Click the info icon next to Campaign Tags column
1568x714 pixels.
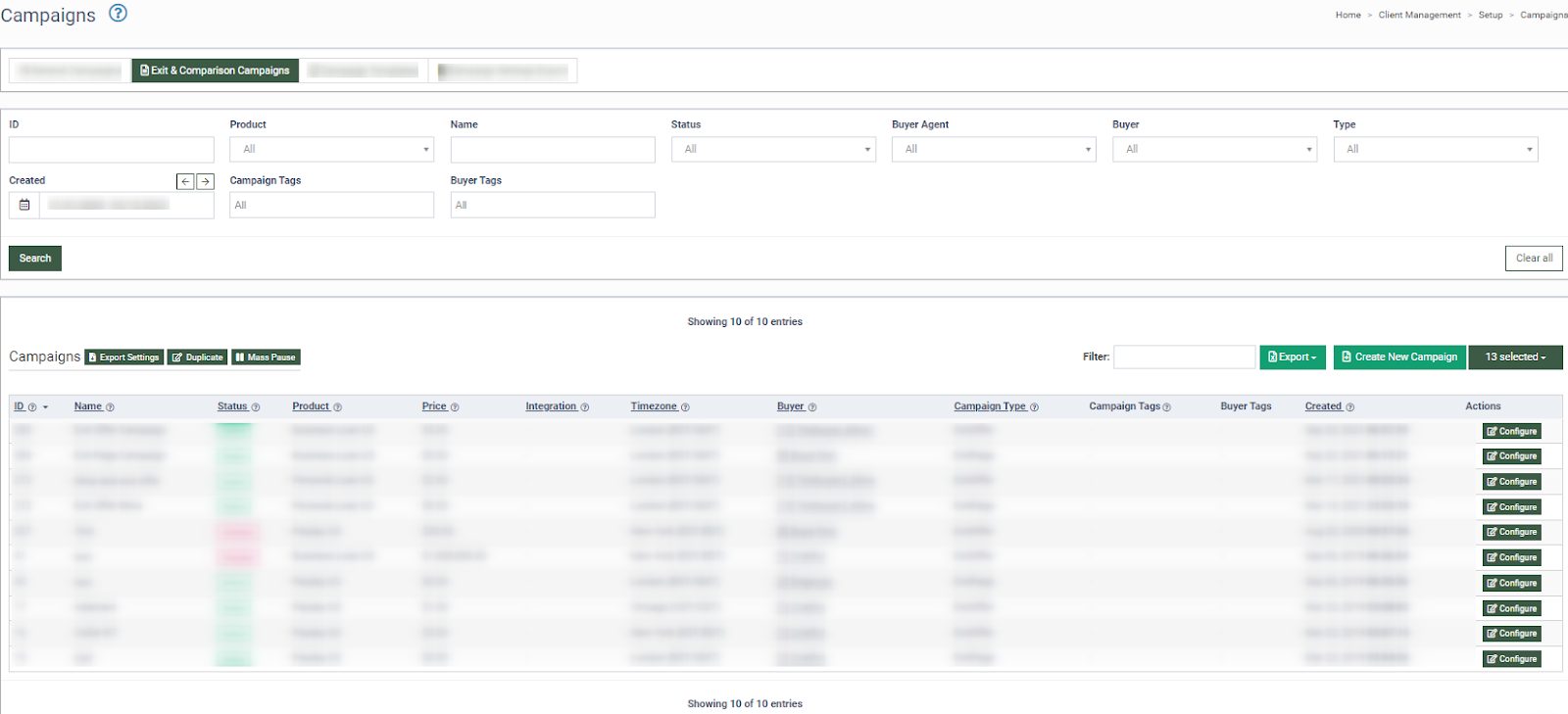tap(1166, 407)
